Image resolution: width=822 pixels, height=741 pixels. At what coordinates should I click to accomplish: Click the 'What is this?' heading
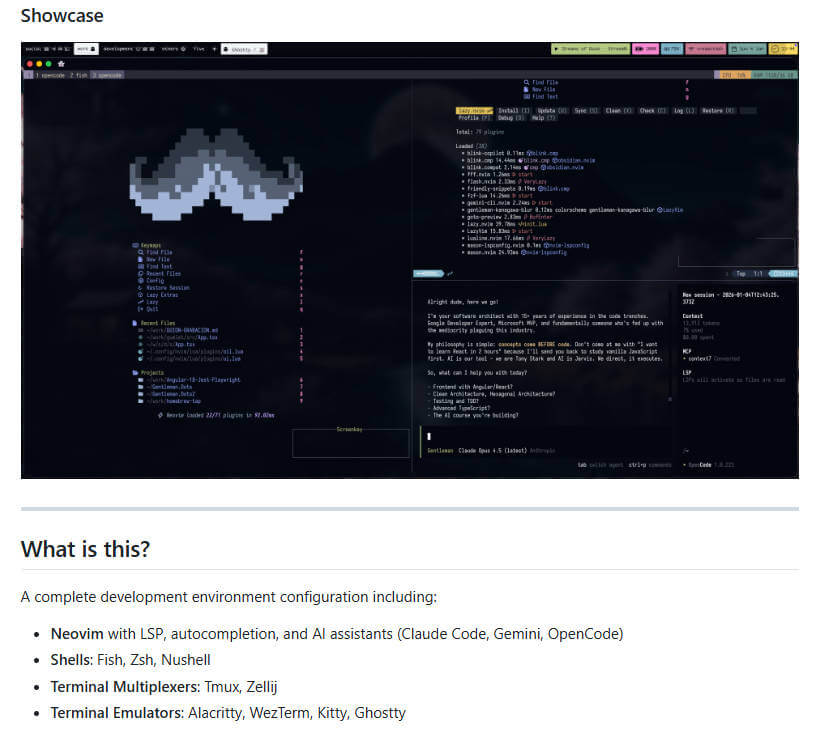85,549
